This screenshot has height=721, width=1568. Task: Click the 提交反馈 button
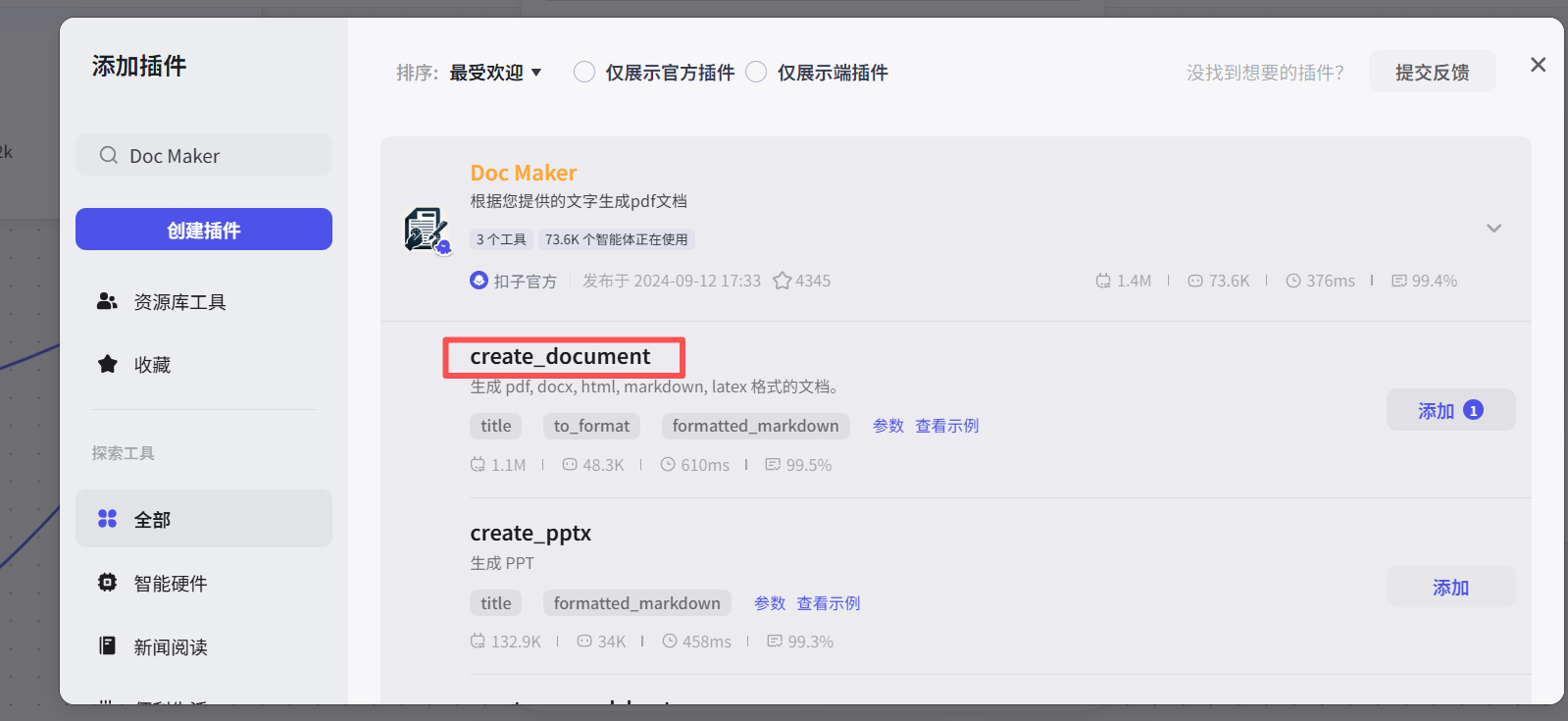click(1432, 72)
